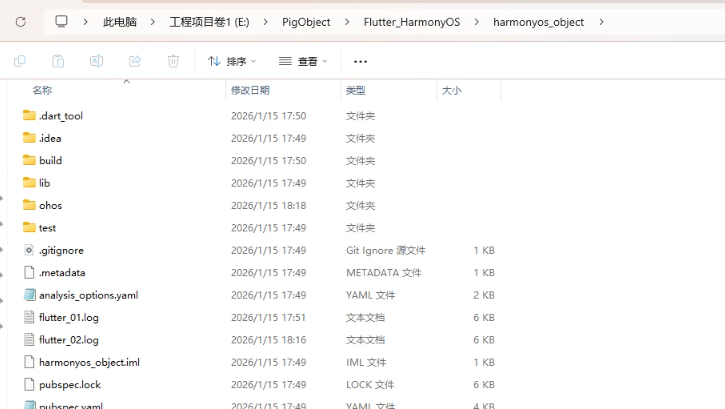
Task: Select the harmonyos_object.iml file icon
Action: pos(29,362)
